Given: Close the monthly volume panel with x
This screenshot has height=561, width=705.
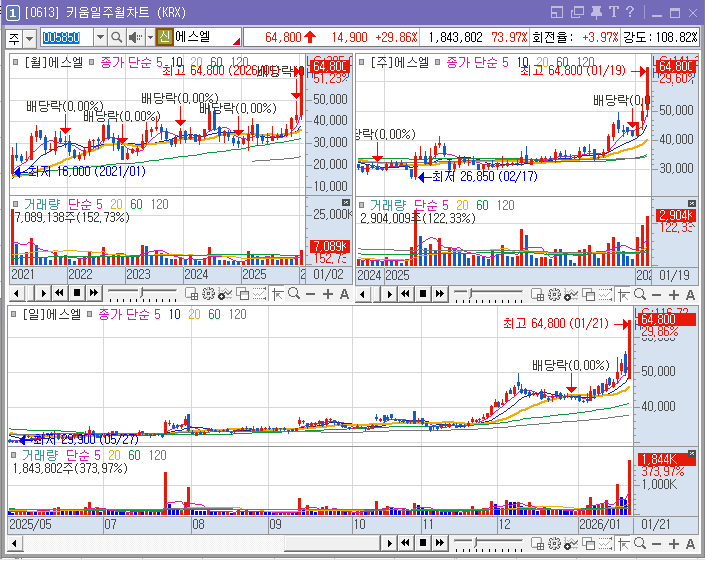Looking at the screenshot, I should point(346,203).
